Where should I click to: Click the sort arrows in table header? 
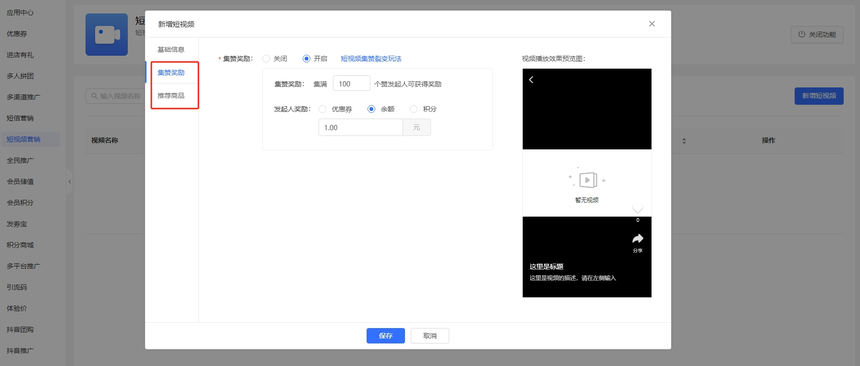tap(684, 141)
